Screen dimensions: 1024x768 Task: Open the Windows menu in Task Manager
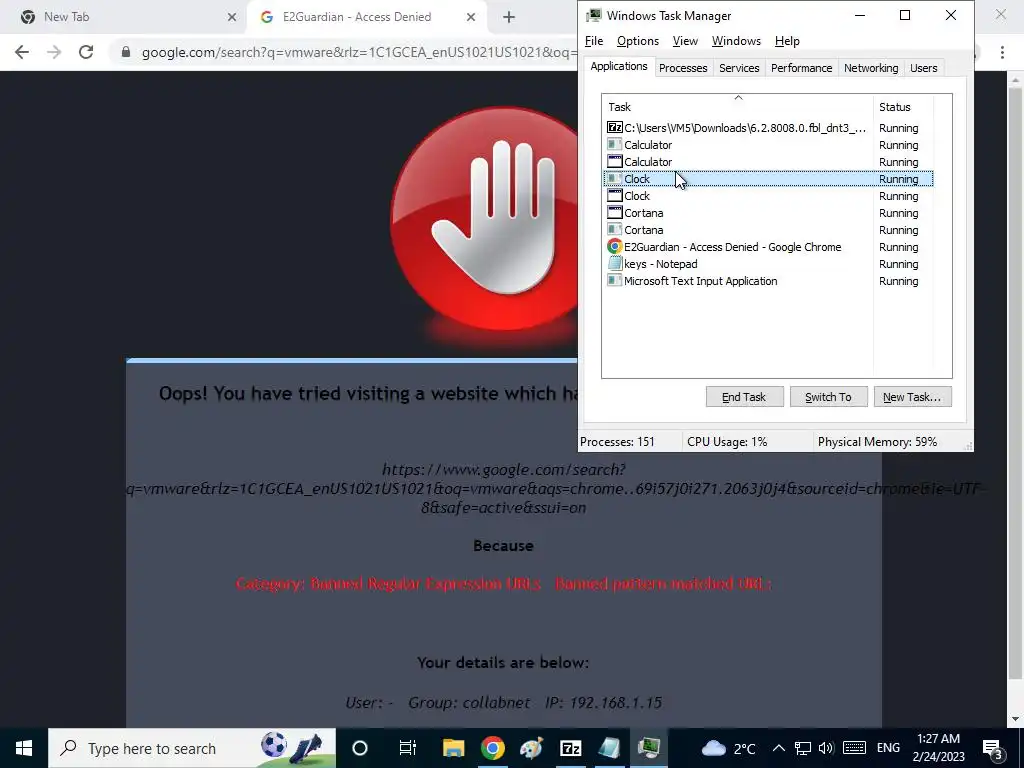[736, 41]
